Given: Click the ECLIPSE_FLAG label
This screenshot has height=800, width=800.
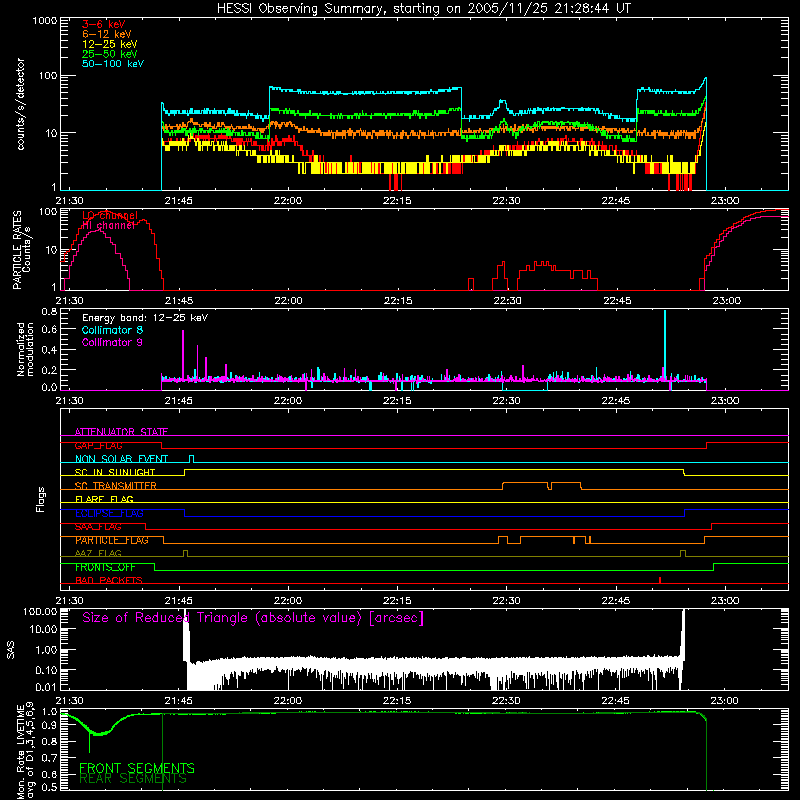Looking at the screenshot, I should pos(109,513).
